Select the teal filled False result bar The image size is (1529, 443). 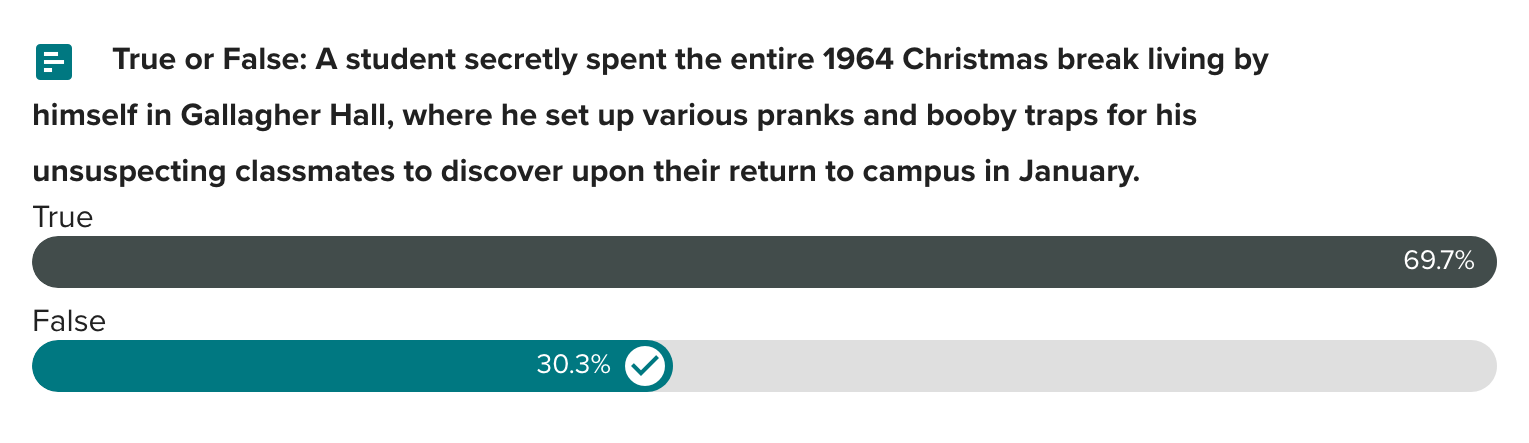300,366
